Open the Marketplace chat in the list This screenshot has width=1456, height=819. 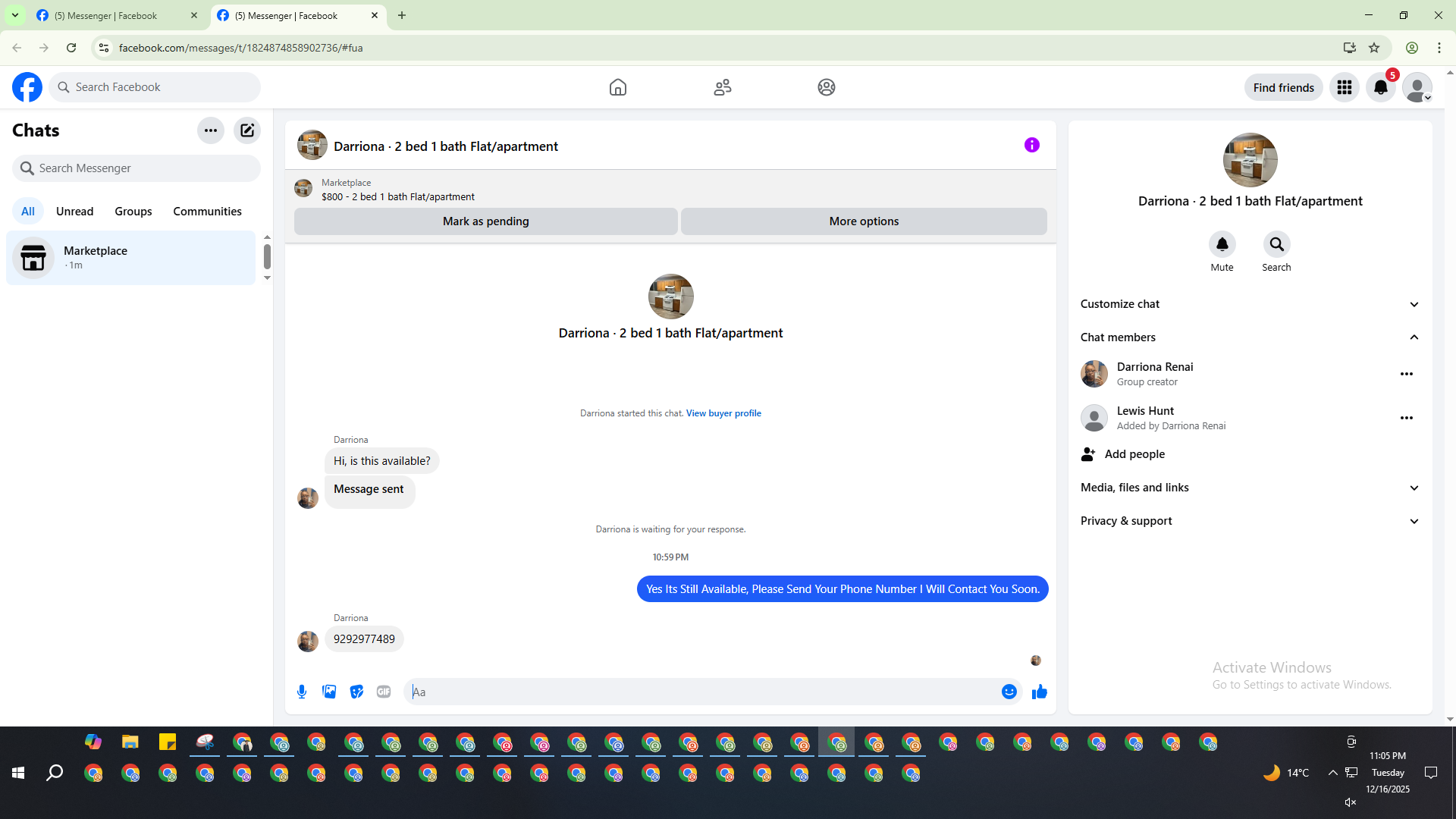131,258
